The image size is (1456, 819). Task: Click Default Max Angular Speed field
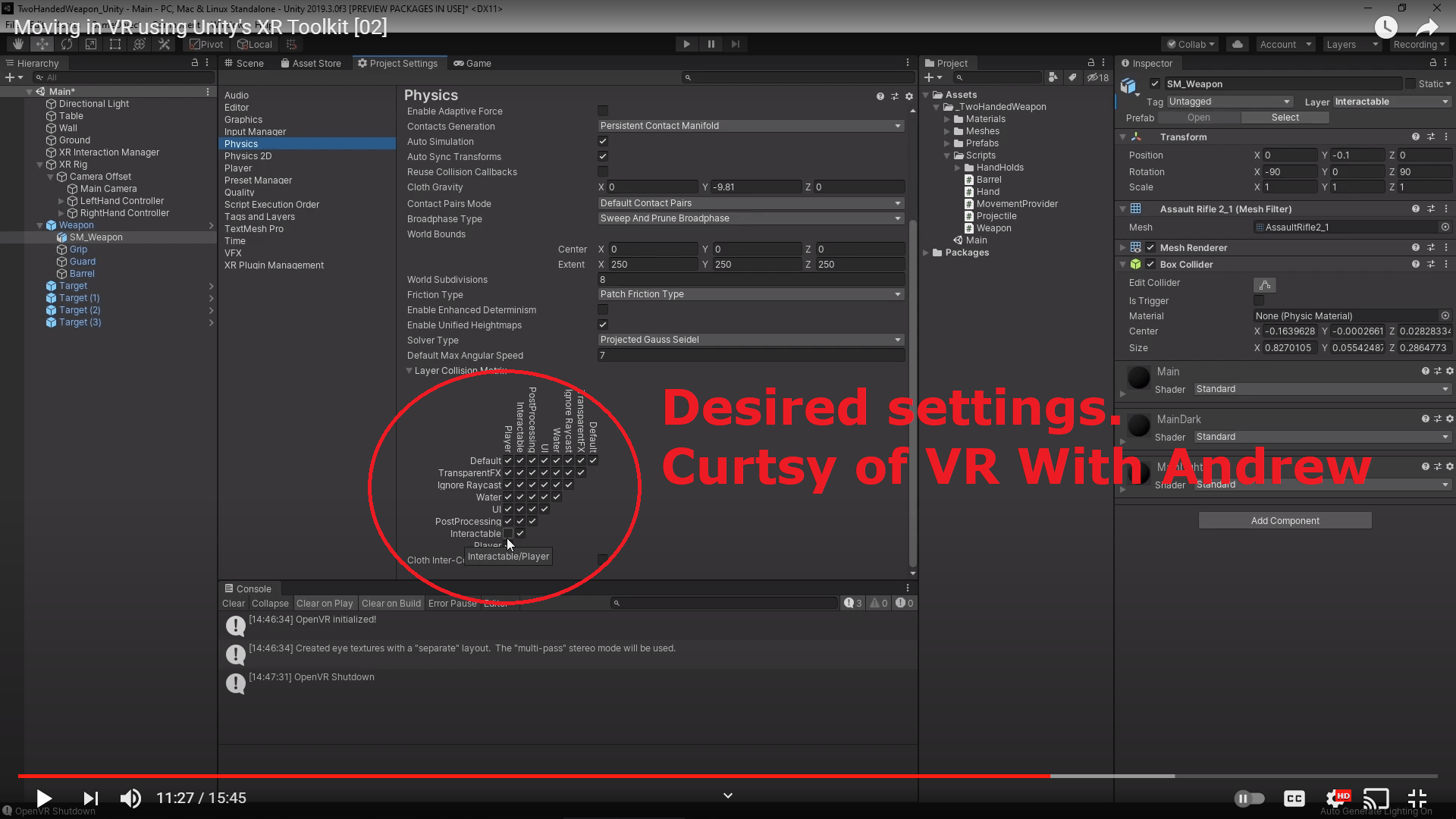750,355
